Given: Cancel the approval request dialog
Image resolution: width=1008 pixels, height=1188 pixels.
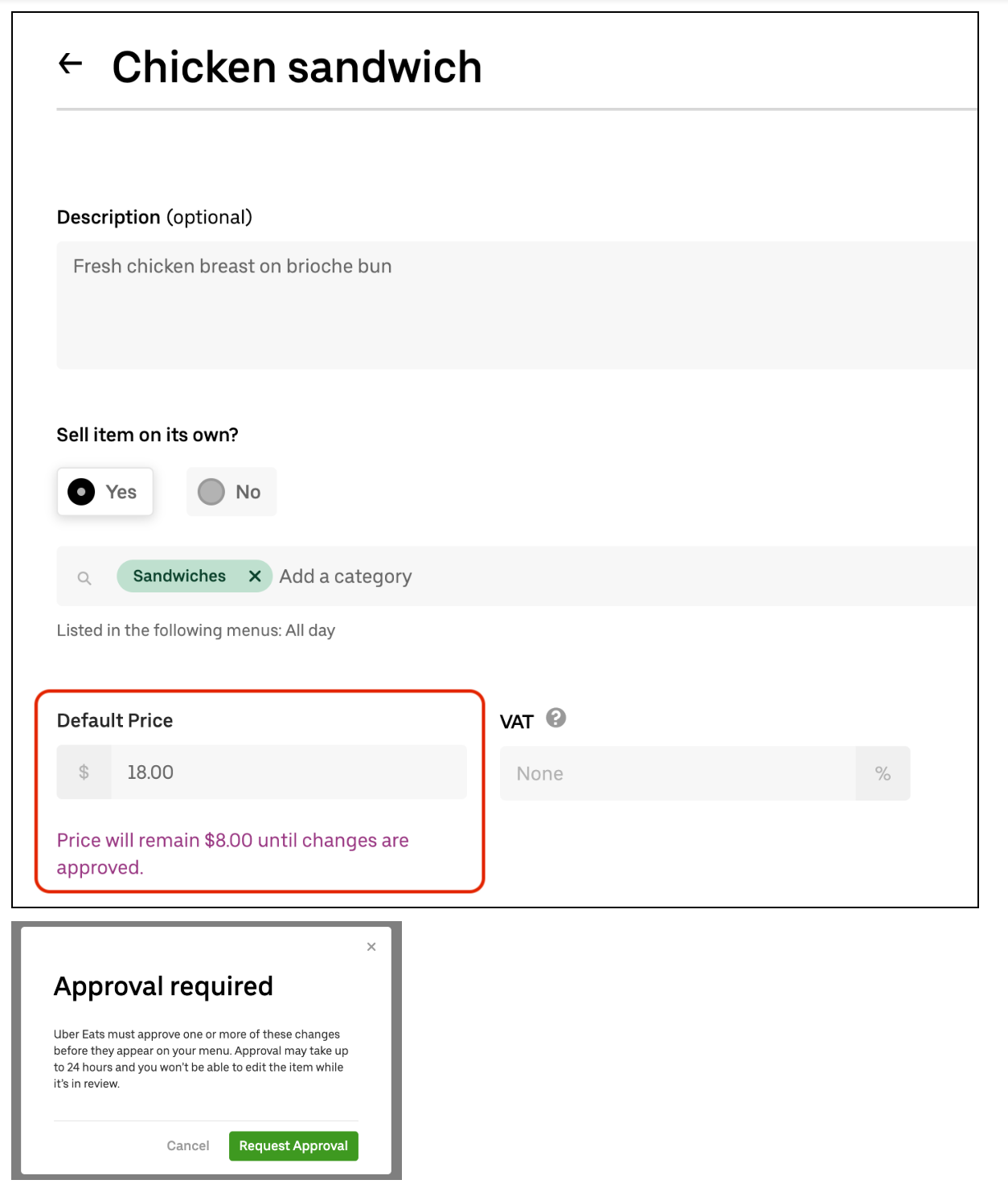Looking at the screenshot, I should click(x=188, y=1146).
